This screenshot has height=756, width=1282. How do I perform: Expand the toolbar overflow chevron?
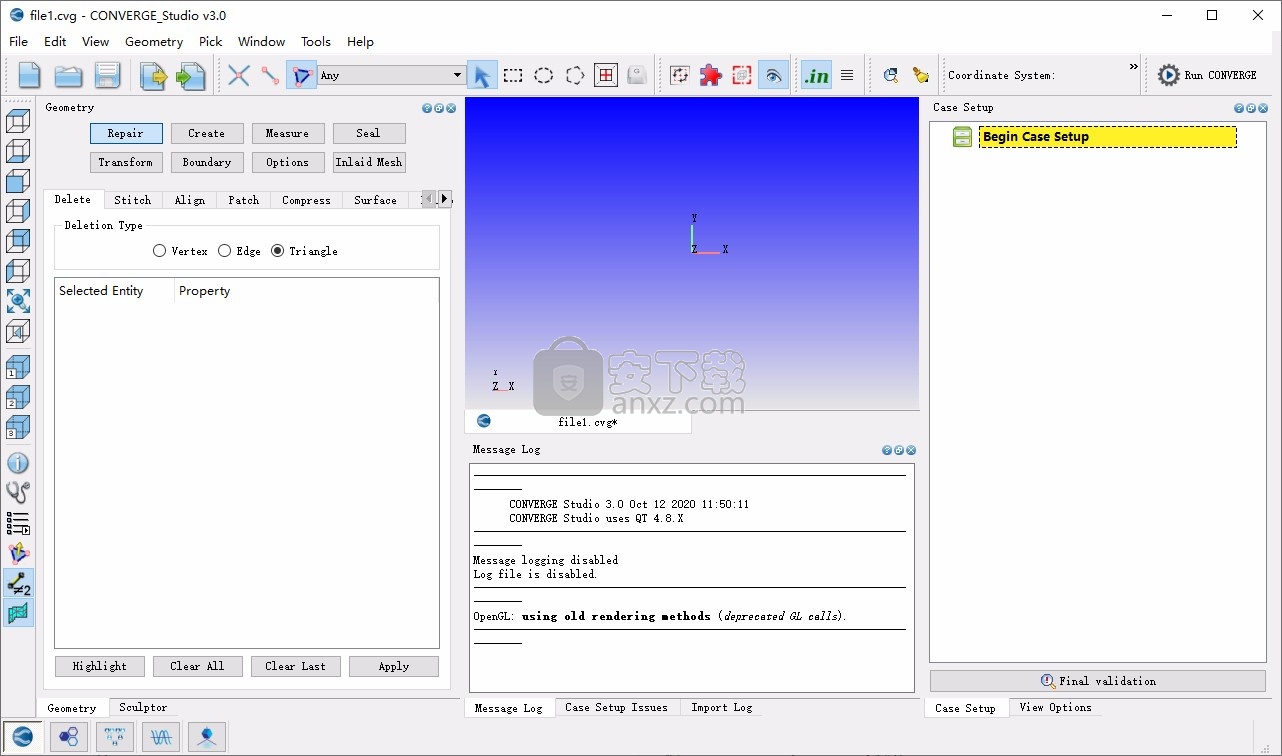point(1134,67)
